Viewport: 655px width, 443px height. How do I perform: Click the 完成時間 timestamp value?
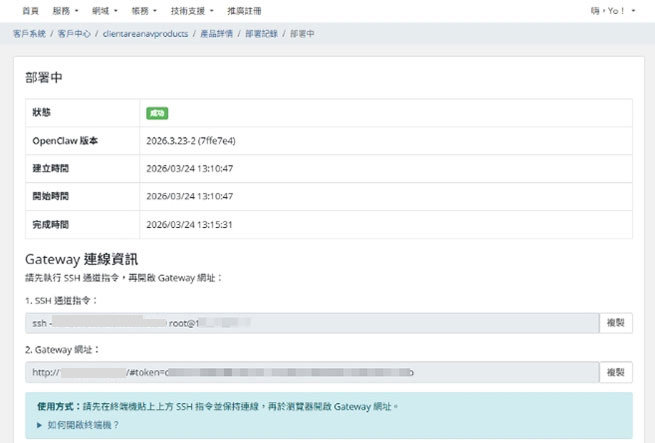tap(189, 224)
